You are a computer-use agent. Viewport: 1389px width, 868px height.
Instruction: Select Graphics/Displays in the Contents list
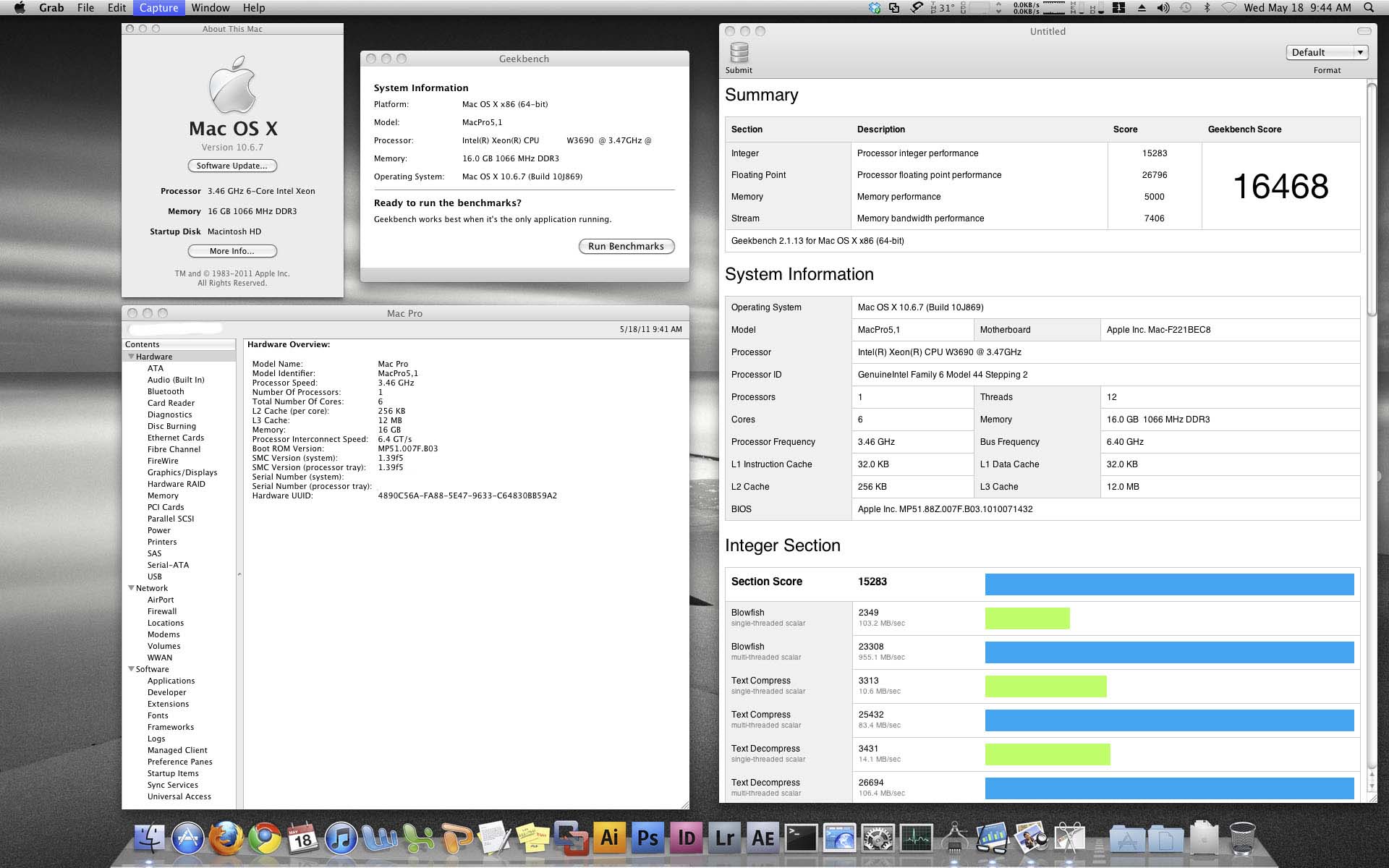[x=182, y=472]
